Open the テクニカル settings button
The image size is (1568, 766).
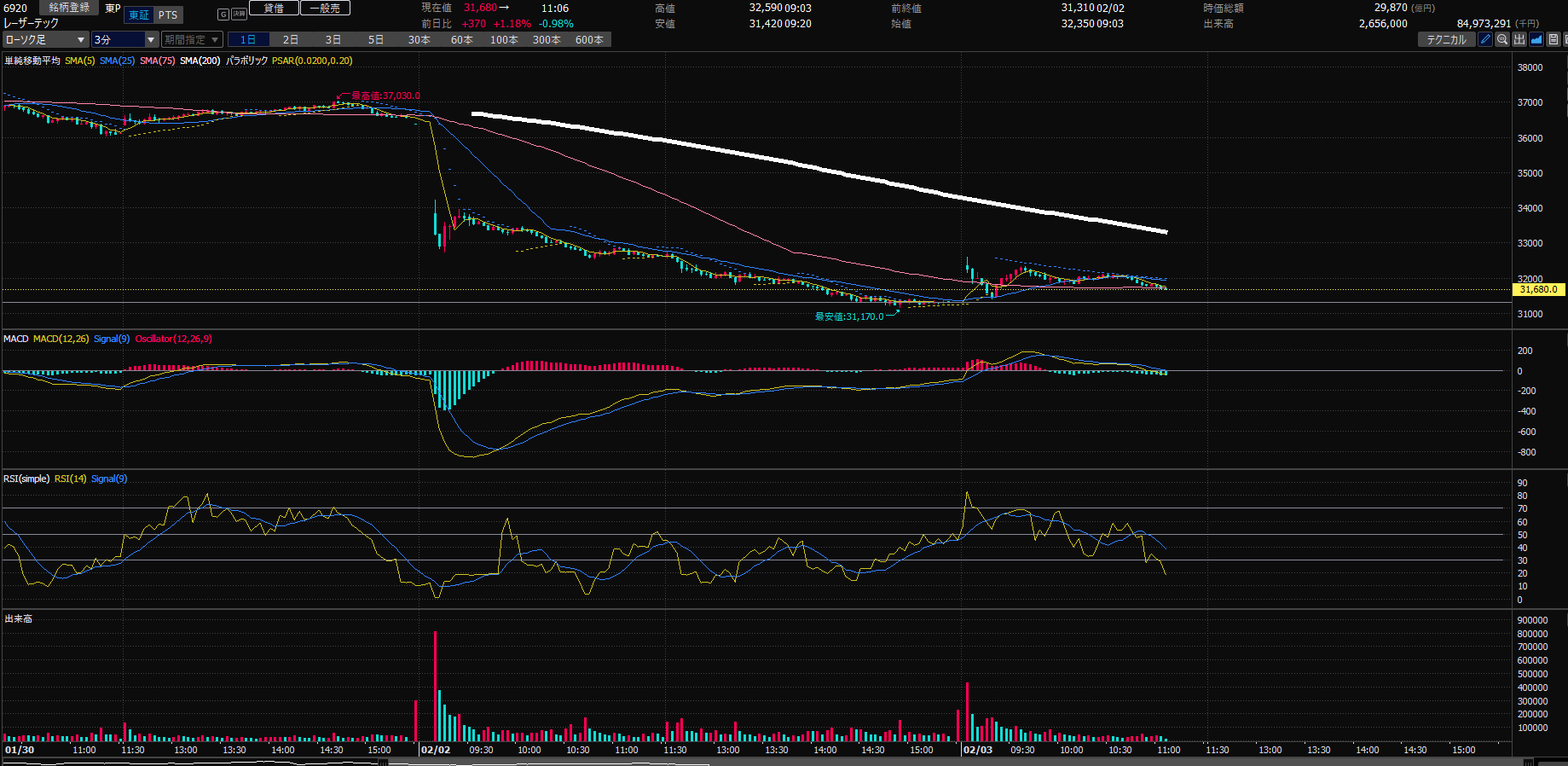1446,40
